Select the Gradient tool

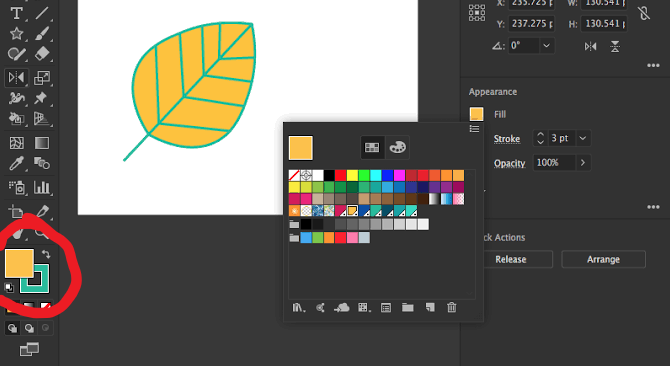pos(41,143)
